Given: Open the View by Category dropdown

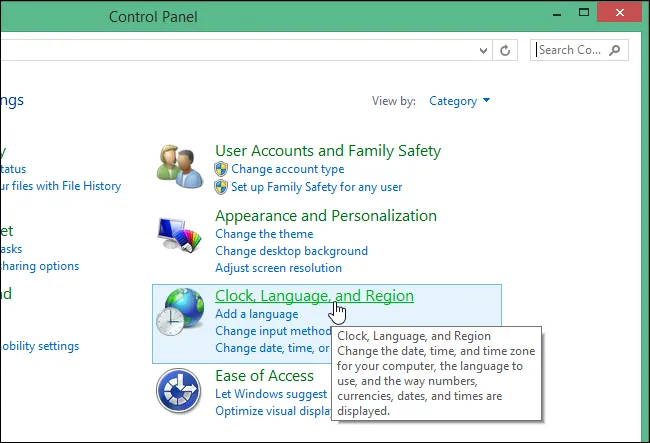Looking at the screenshot, I should 459,101.
